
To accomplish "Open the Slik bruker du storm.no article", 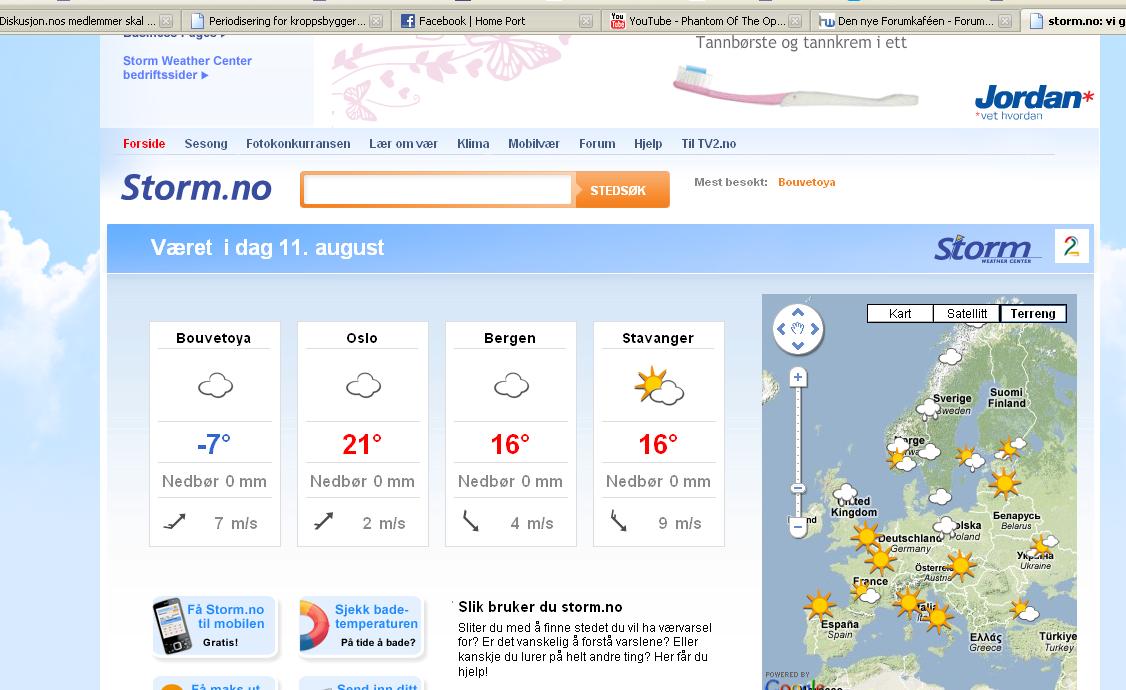I will pos(540,607).
